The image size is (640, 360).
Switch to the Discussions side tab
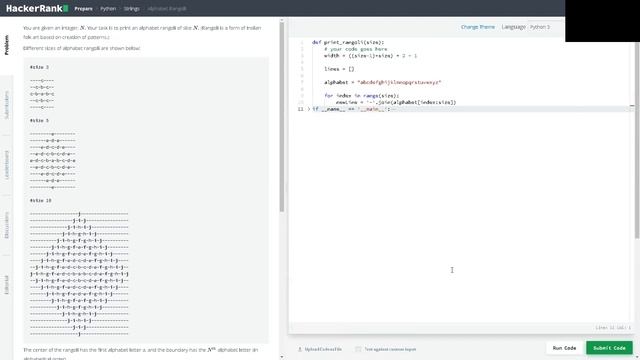point(7,225)
